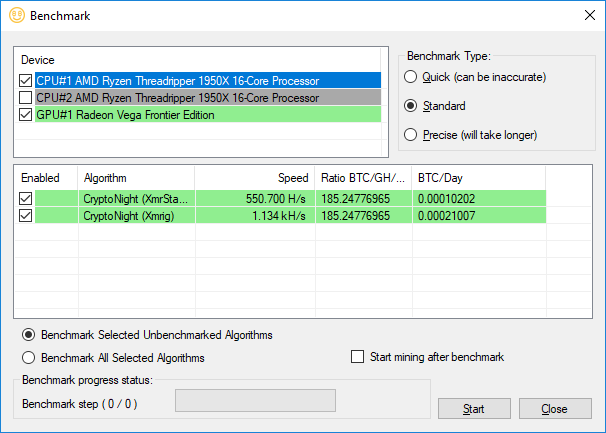Select CryptoNight (Xmrig) algorithm cell

(x=137, y=216)
